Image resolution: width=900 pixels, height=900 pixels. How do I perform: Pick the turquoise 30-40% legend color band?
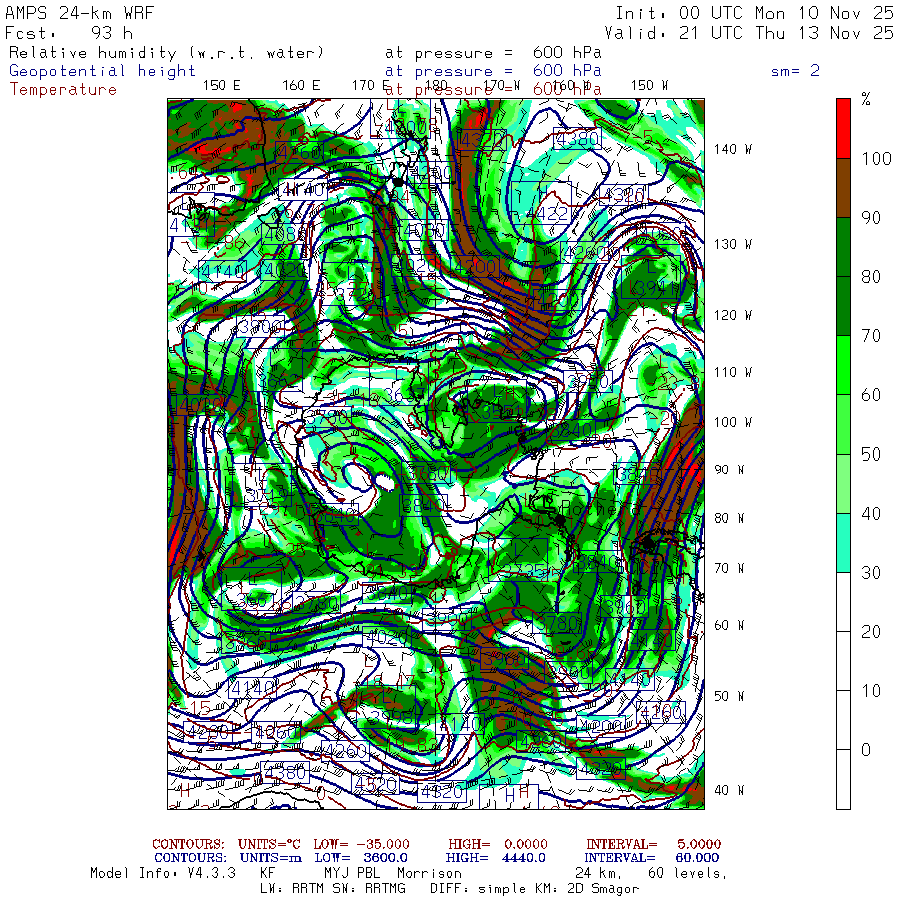843,542
